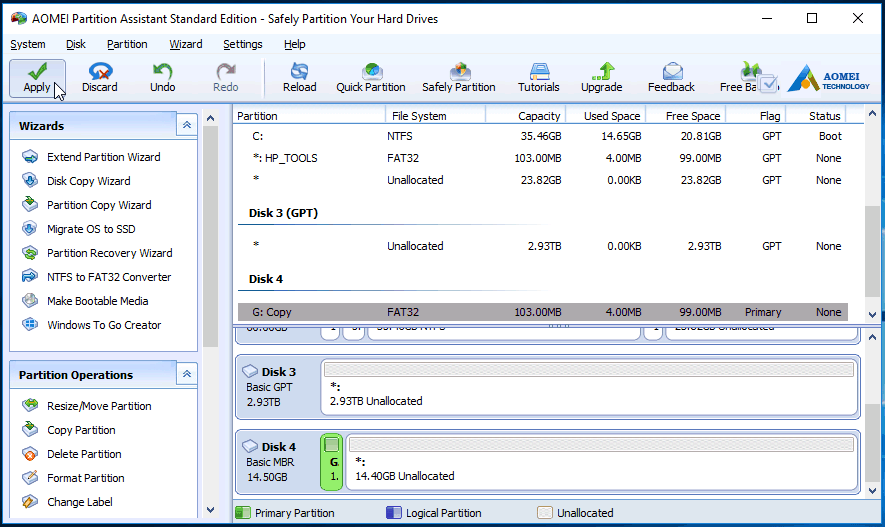Choose Delete Partition operation
The image size is (885, 527).
tap(84, 454)
